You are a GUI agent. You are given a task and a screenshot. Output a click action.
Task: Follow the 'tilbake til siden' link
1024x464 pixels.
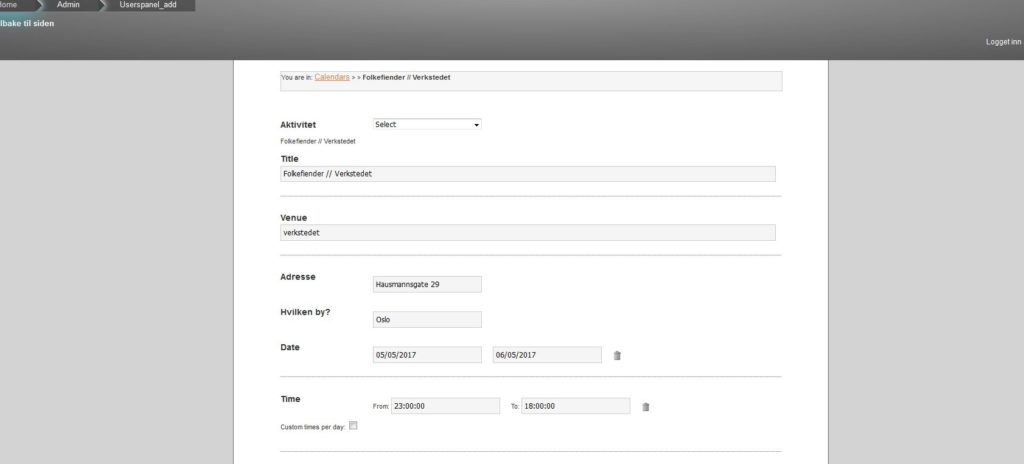click(27, 23)
